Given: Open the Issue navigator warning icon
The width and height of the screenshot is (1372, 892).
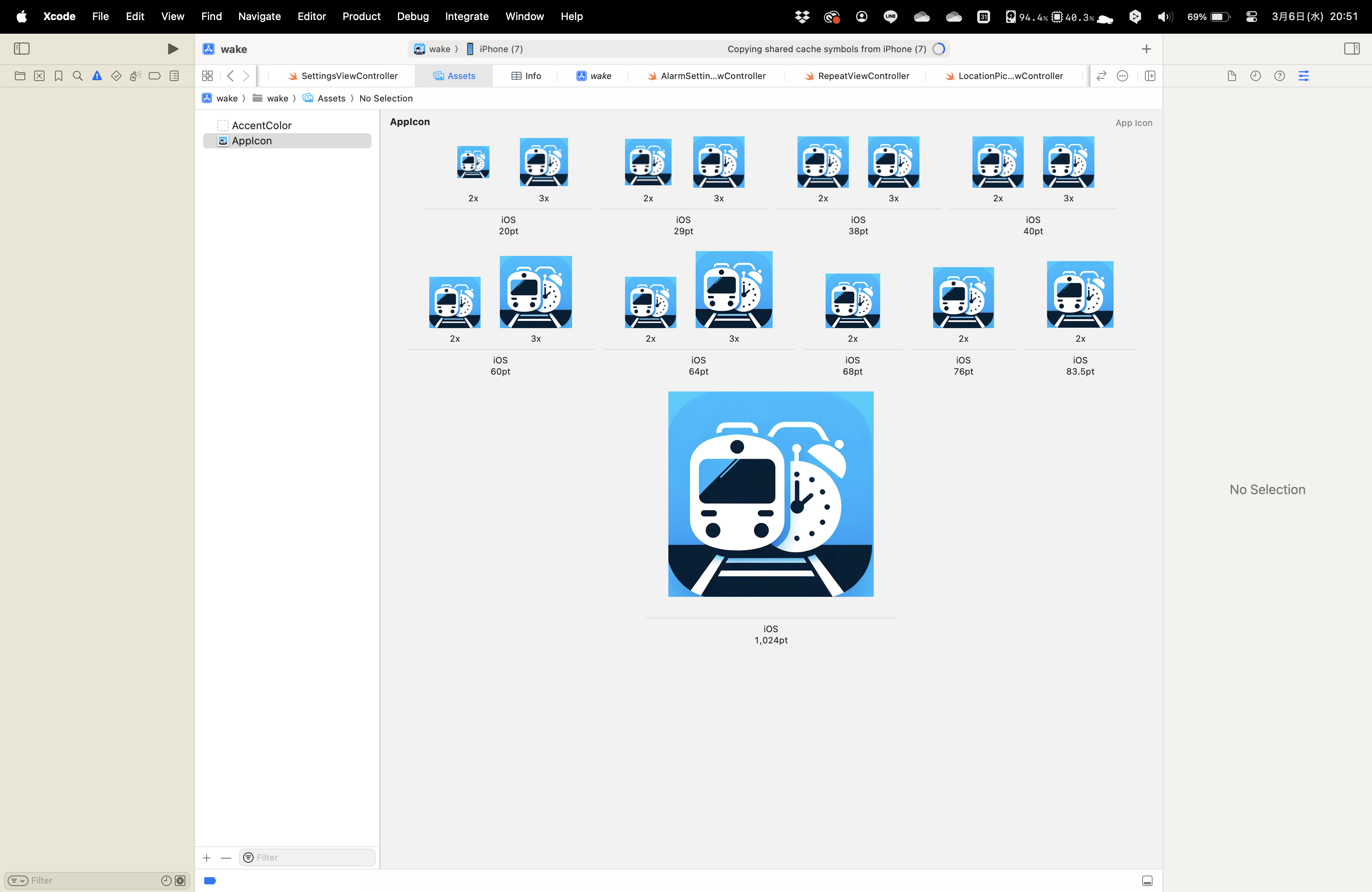Looking at the screenshot, I should tap(97, 75).
